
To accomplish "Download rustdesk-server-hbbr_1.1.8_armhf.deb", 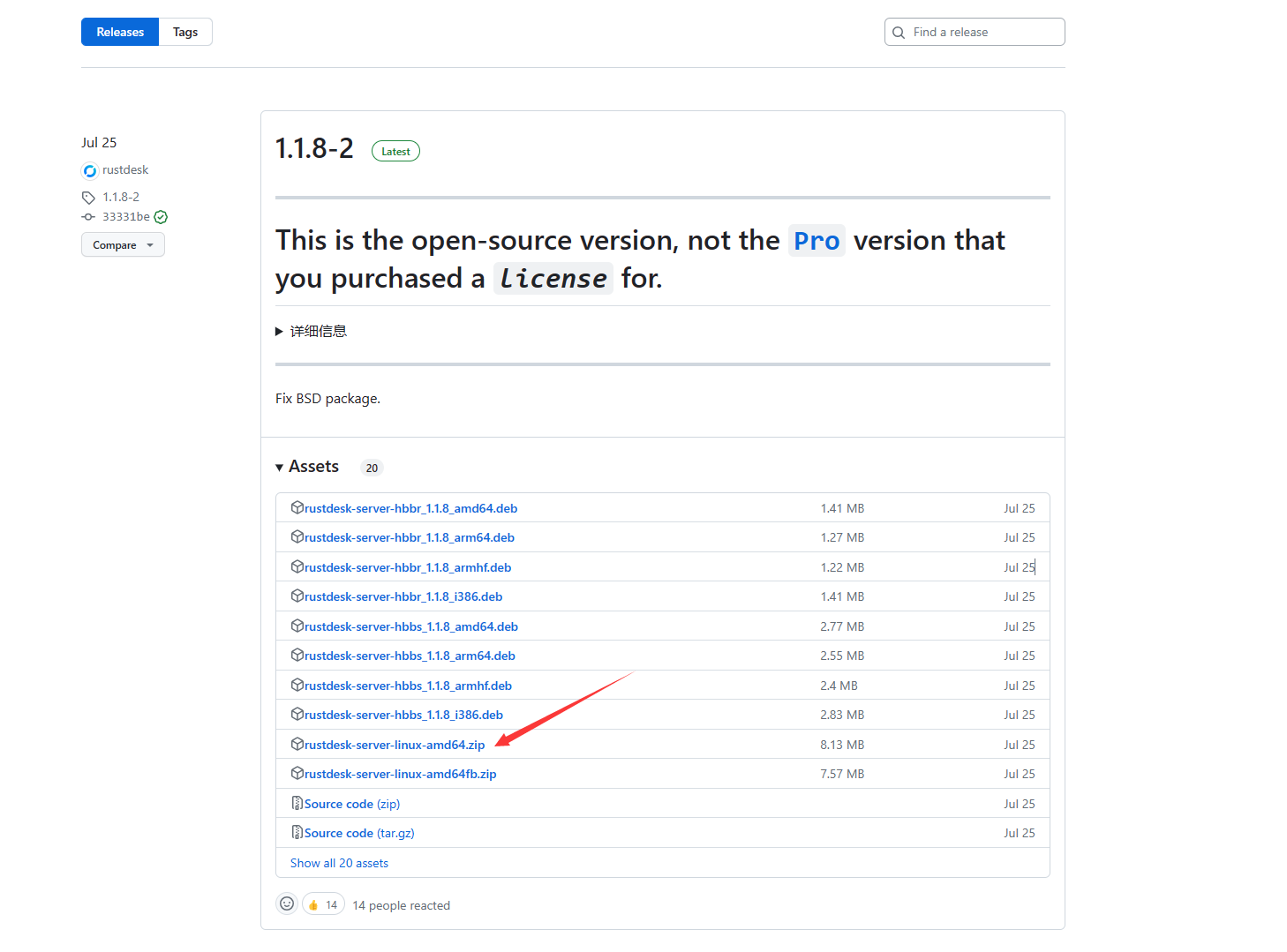I will pos(408,567).
